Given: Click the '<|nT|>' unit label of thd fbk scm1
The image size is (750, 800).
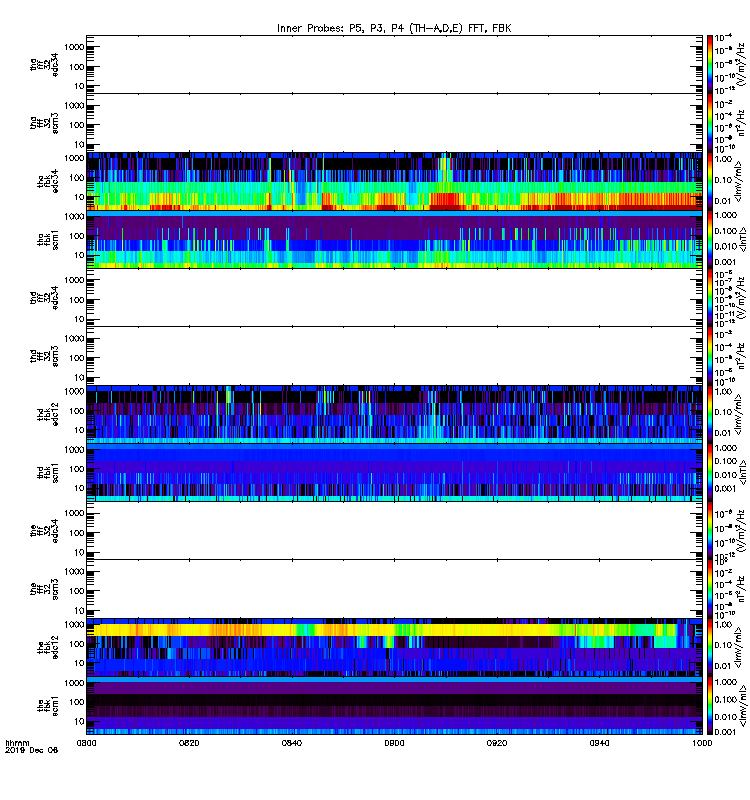Looking at the screenshot, I should tap(742, 472).
